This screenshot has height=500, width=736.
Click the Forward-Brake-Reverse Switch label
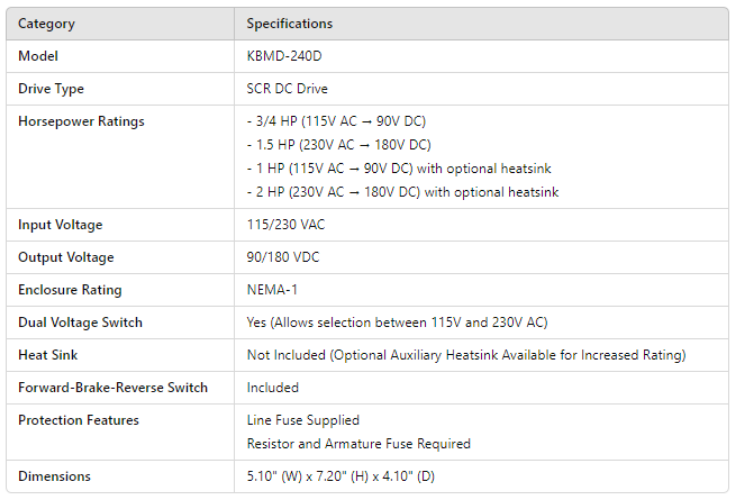pos(113,387)
